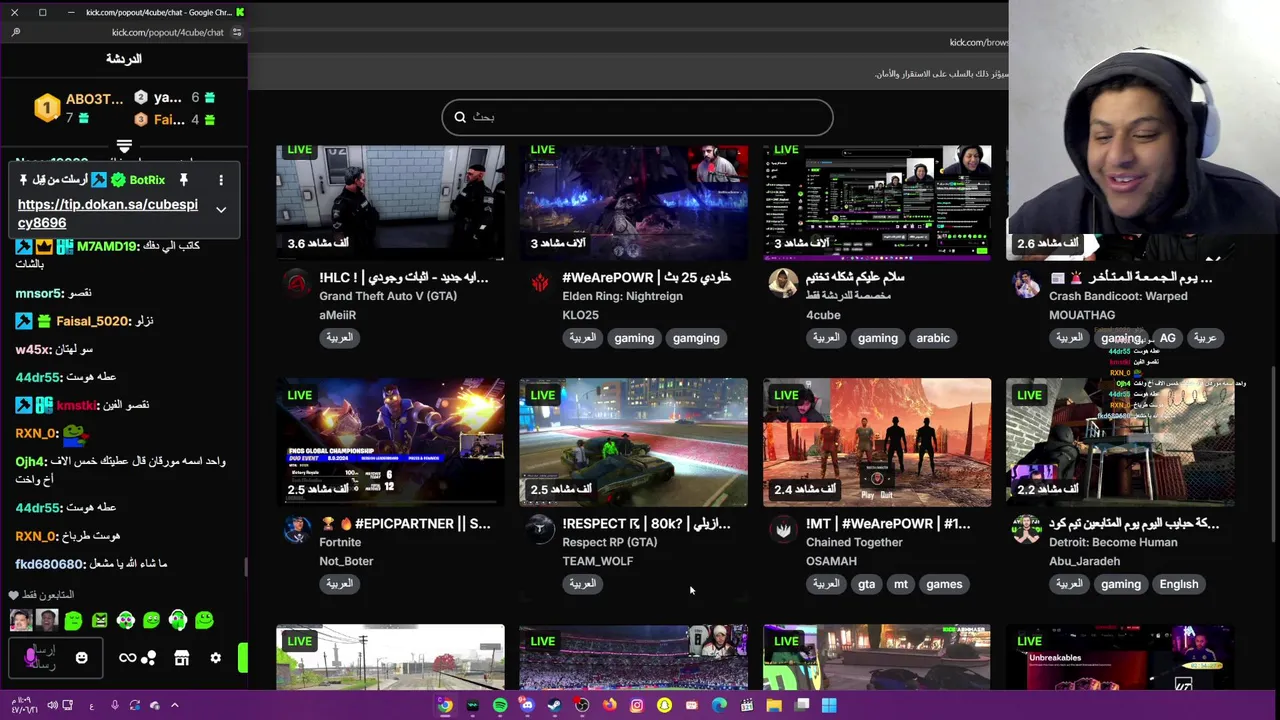
Task: Open chat settings gear icon
Action: pyautogui.click(x=215, y=658)
